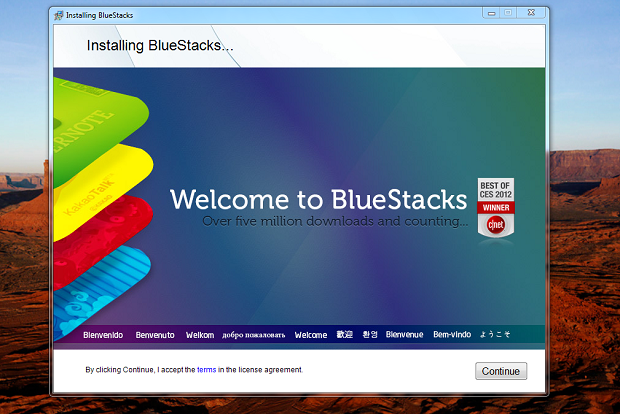The width and height of the screenshot is (620, 414).
Task: Click the Continue button
Action: pos(501,371)
